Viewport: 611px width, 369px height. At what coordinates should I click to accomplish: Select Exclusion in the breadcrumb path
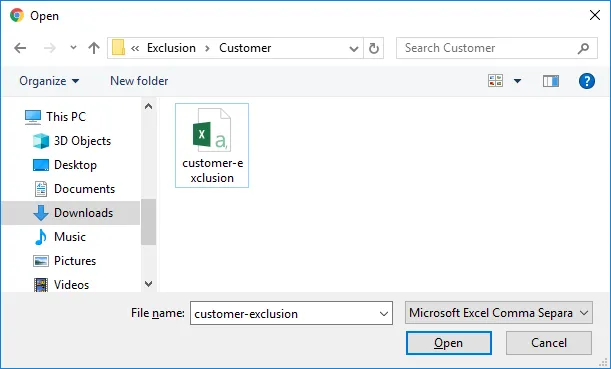pyautogui.click(x=171, y=48)
